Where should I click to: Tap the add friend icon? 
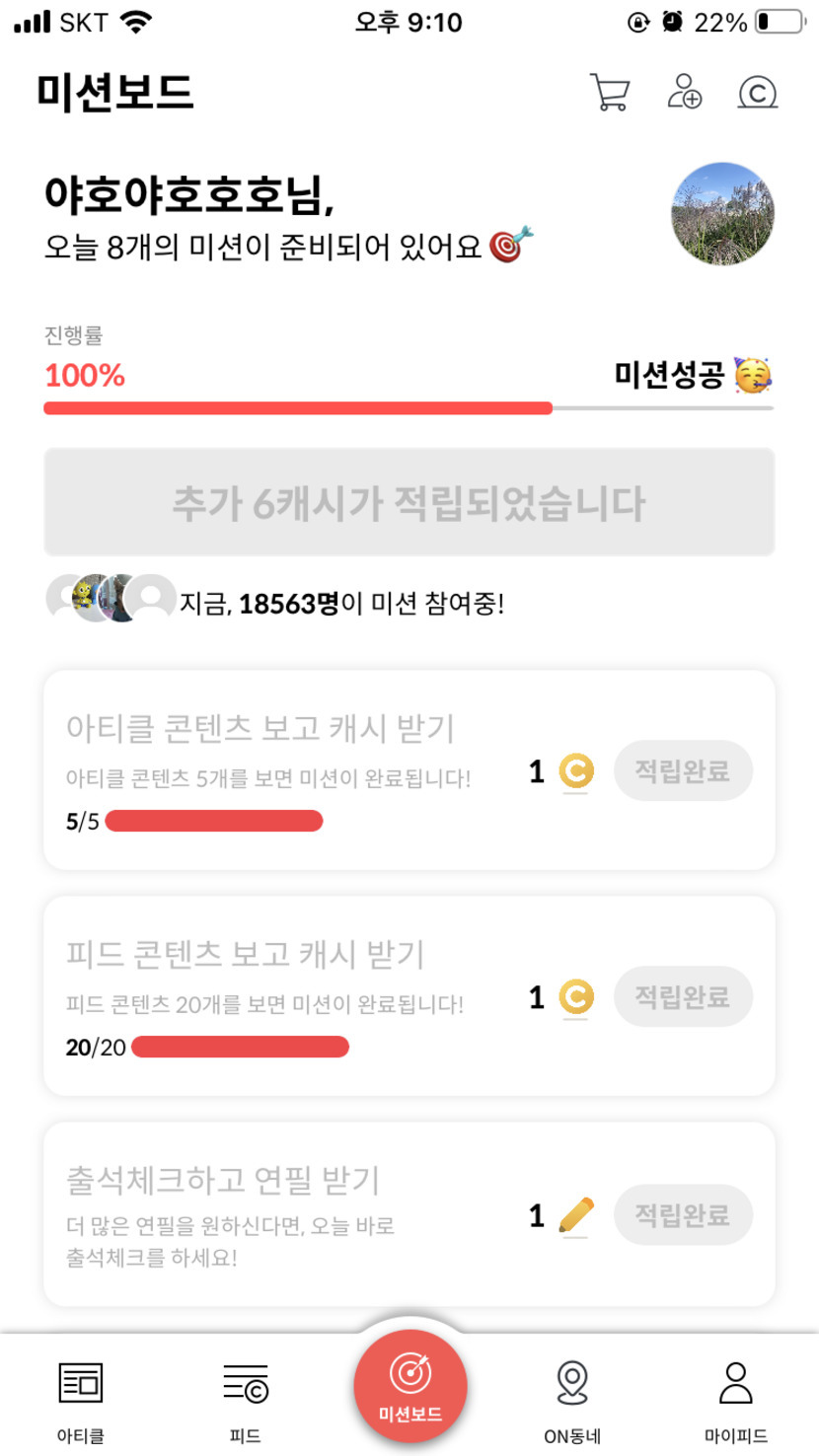(684, 92)
